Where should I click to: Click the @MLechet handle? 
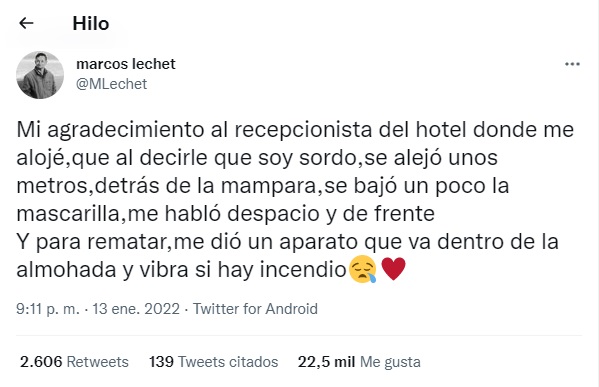[111, 84]
